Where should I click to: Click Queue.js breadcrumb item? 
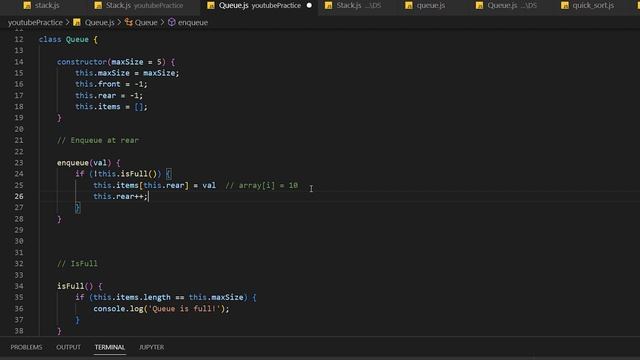coord(100,22)
